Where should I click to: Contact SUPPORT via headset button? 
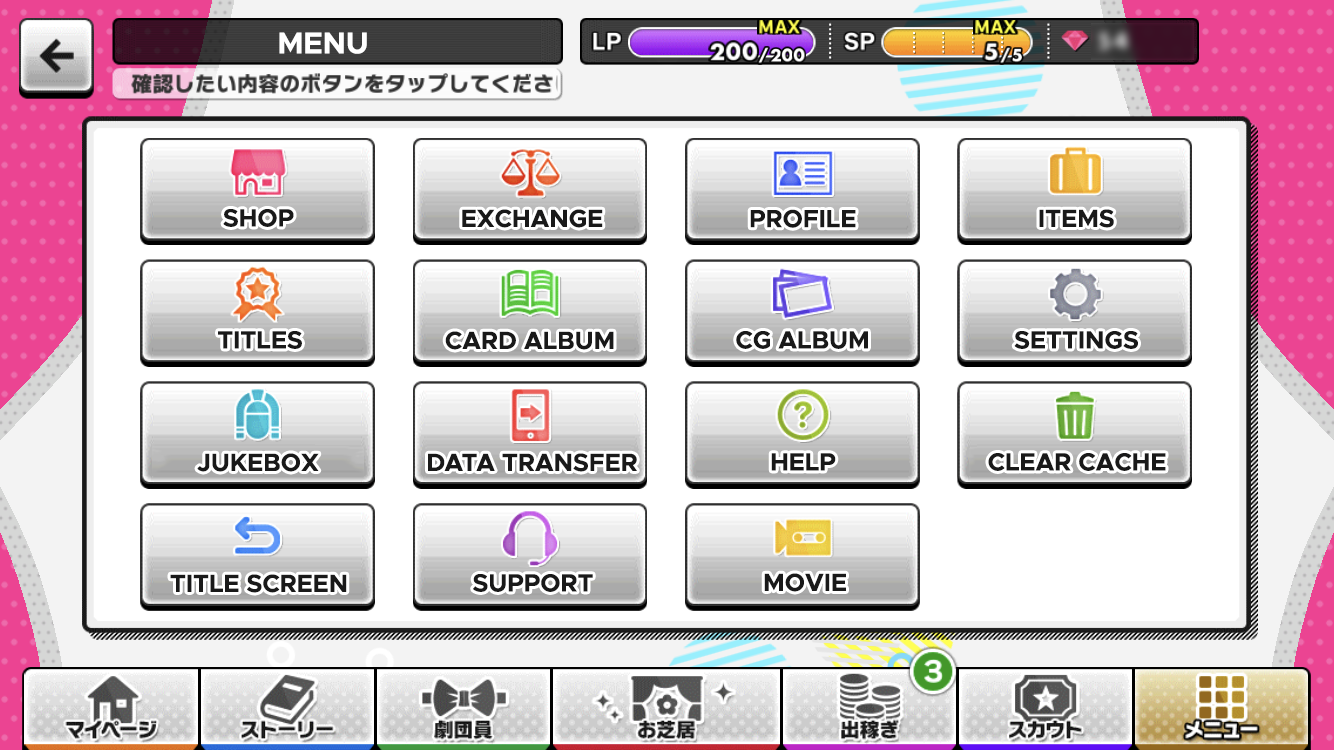pos(530,556)
